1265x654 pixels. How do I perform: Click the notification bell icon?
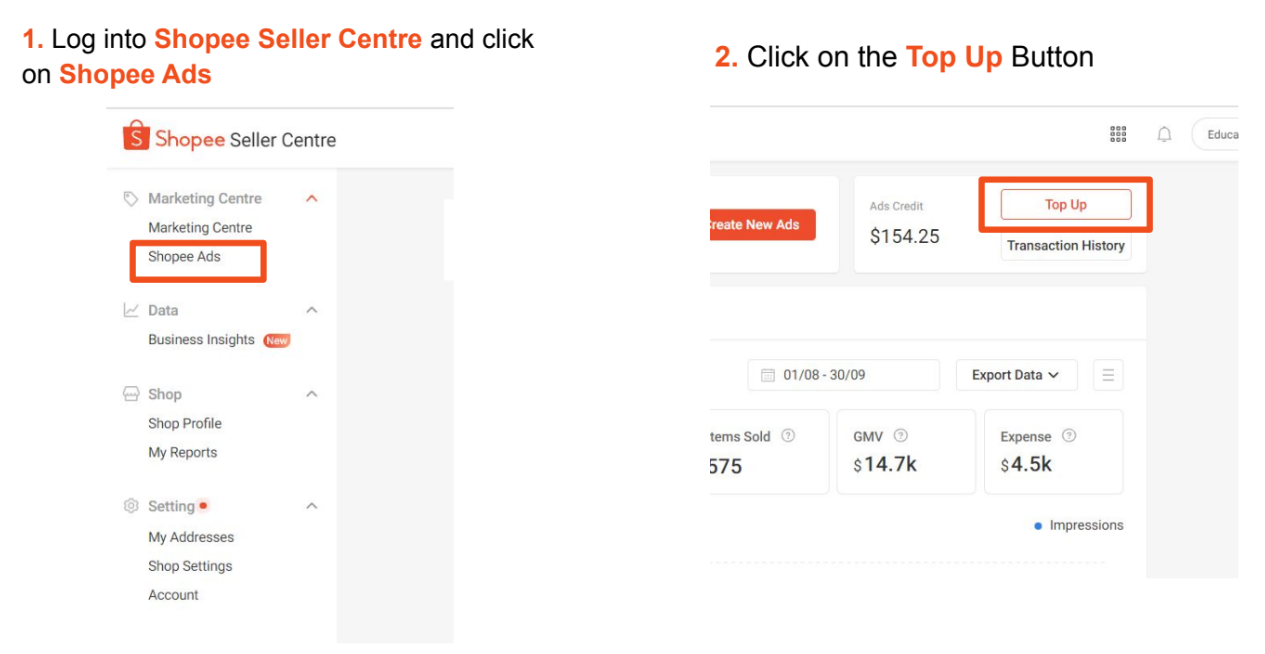click(x=1163, y=133)
